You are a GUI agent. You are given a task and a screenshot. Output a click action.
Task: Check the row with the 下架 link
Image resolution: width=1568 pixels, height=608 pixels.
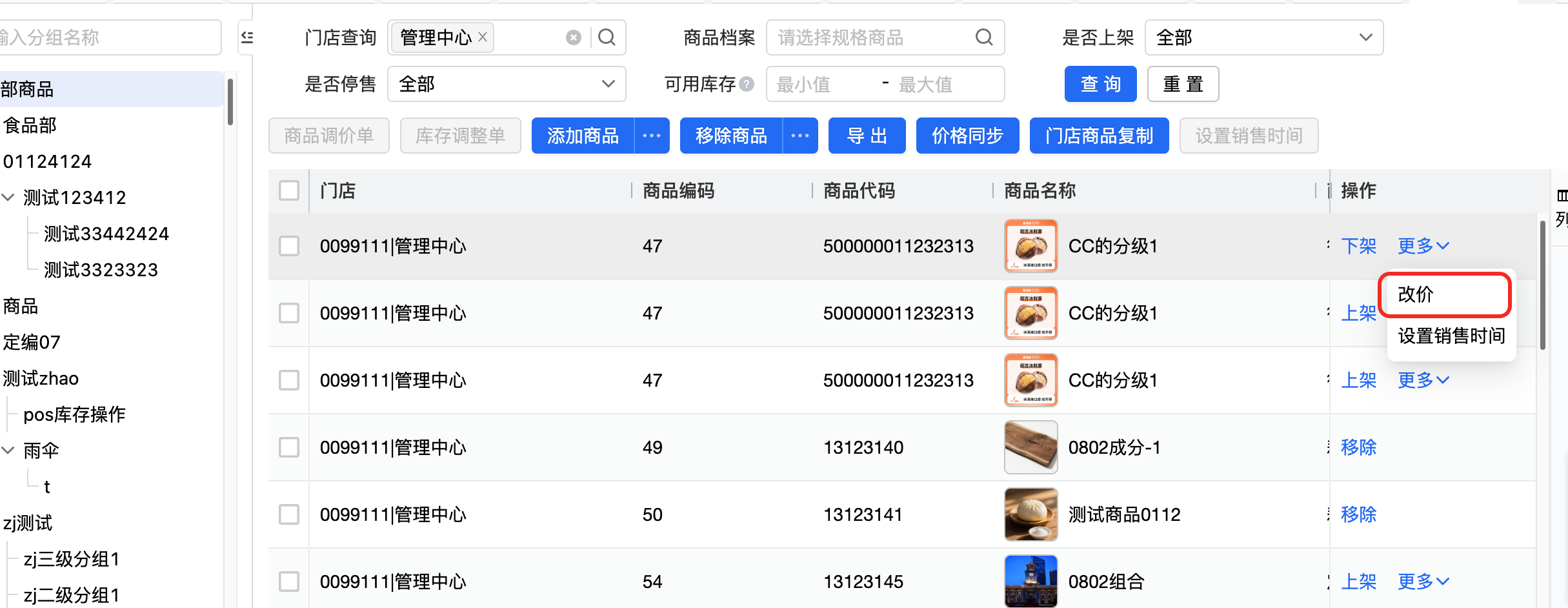pos(289,246)
